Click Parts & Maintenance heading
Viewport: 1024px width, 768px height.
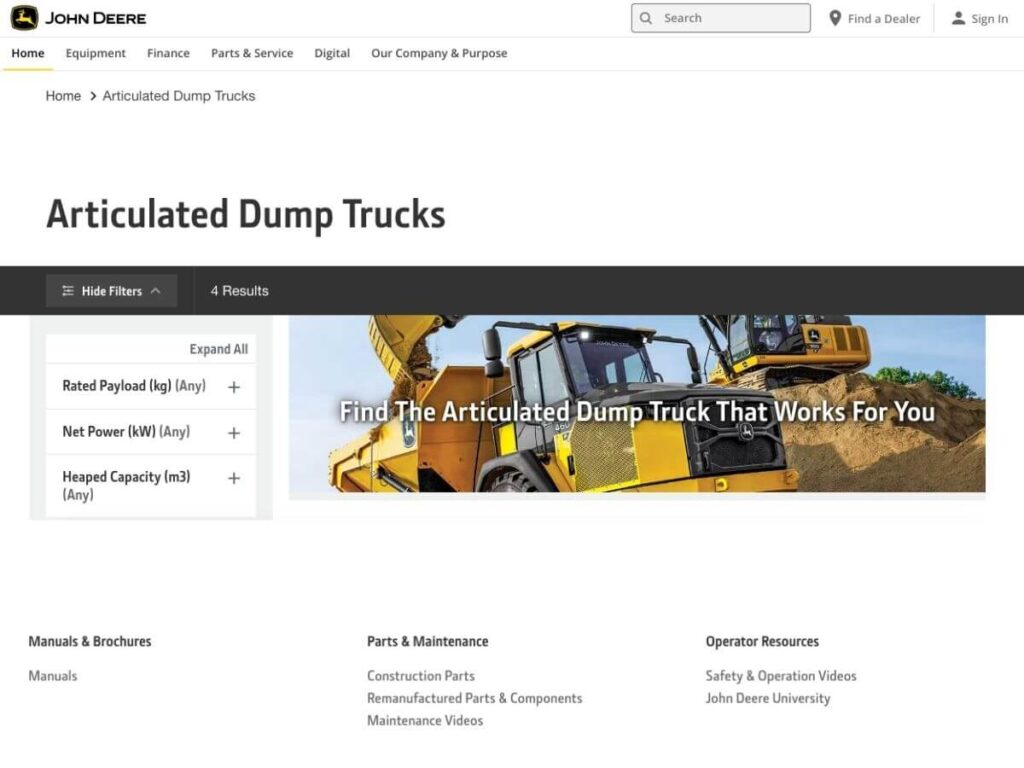(428, 641)
